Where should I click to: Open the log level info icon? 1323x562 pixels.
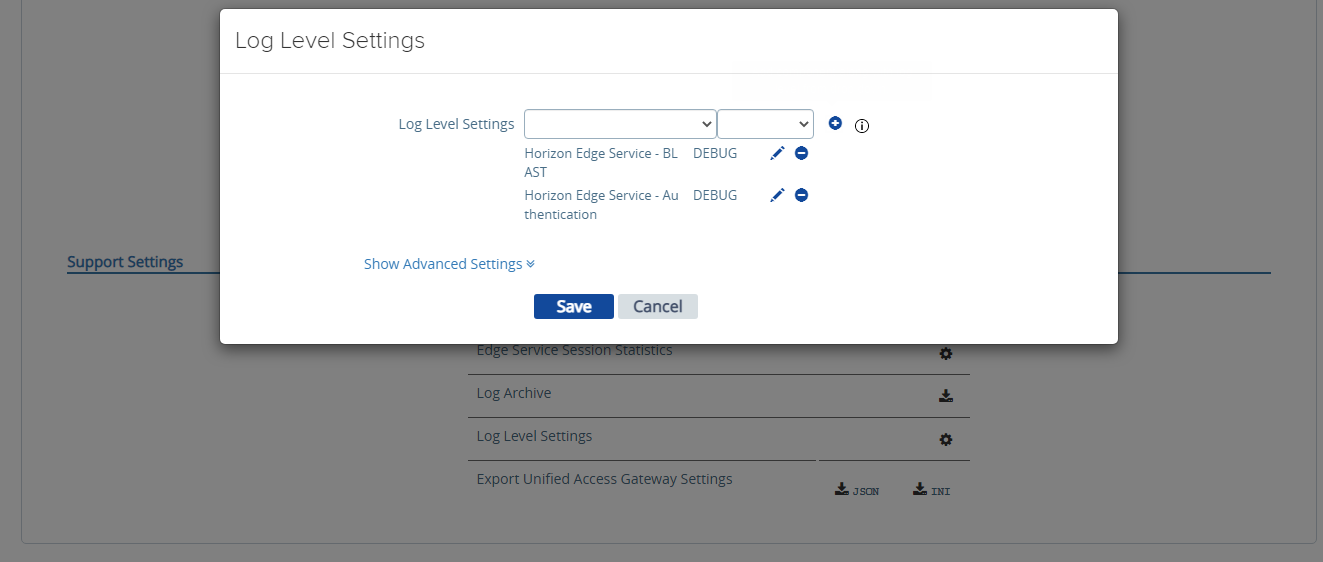pyautogui.click(x=862, y=126)
